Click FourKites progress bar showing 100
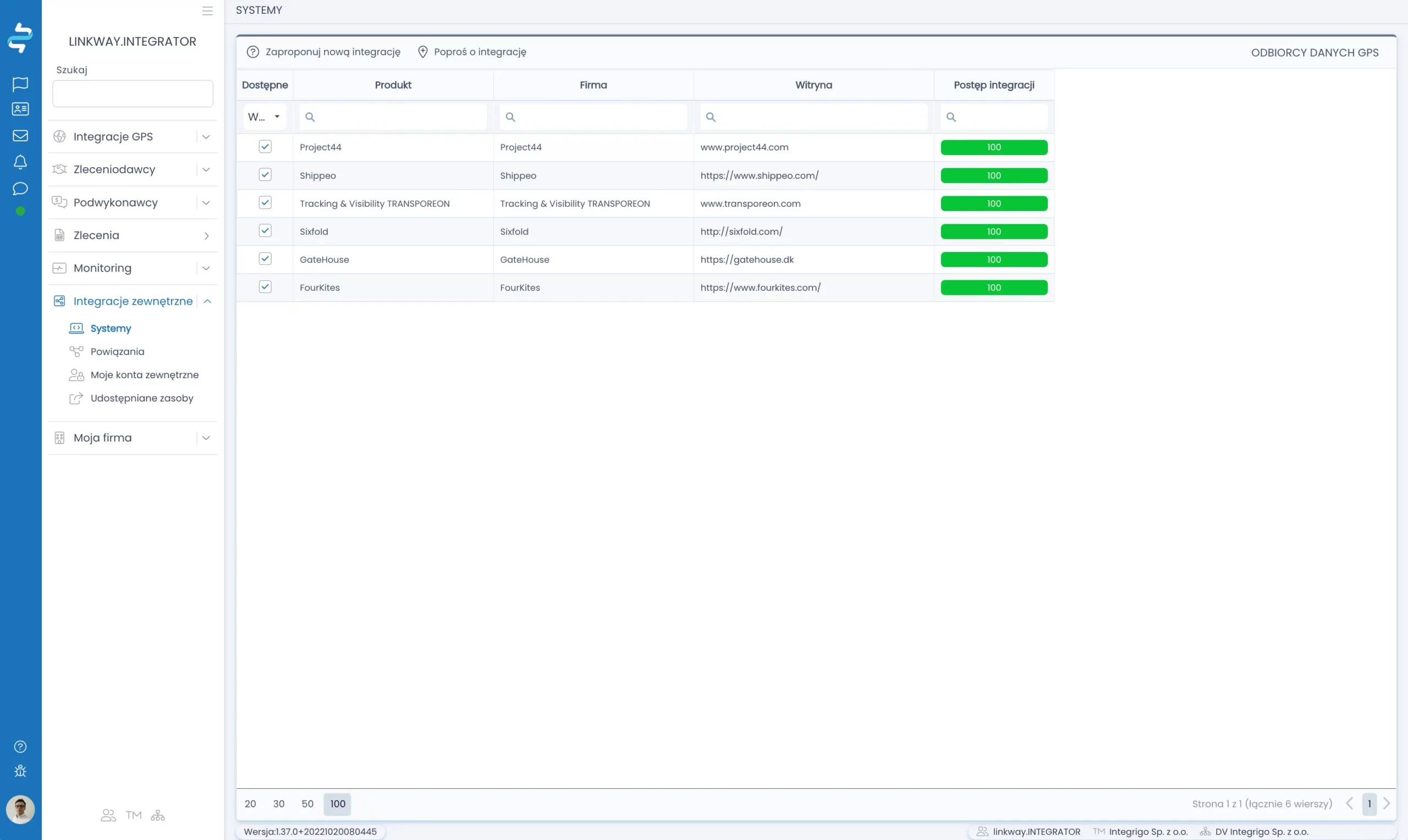This screenshot has height=840, width=1408. coord(994,288)
